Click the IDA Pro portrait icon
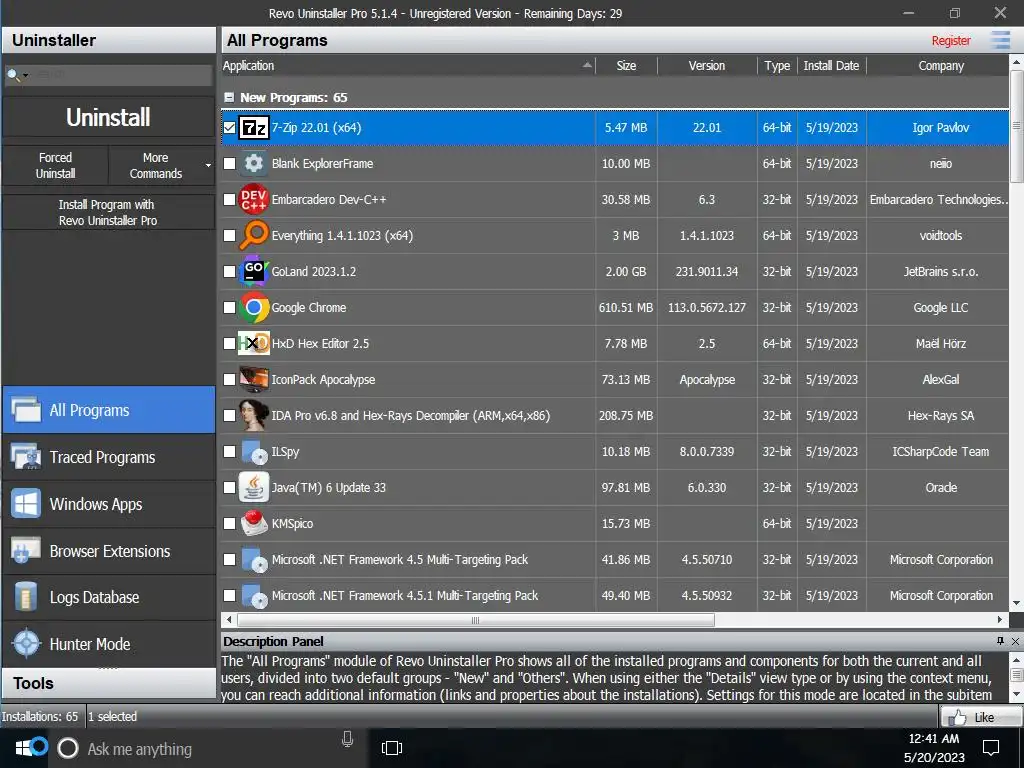 tap(253, 415)
